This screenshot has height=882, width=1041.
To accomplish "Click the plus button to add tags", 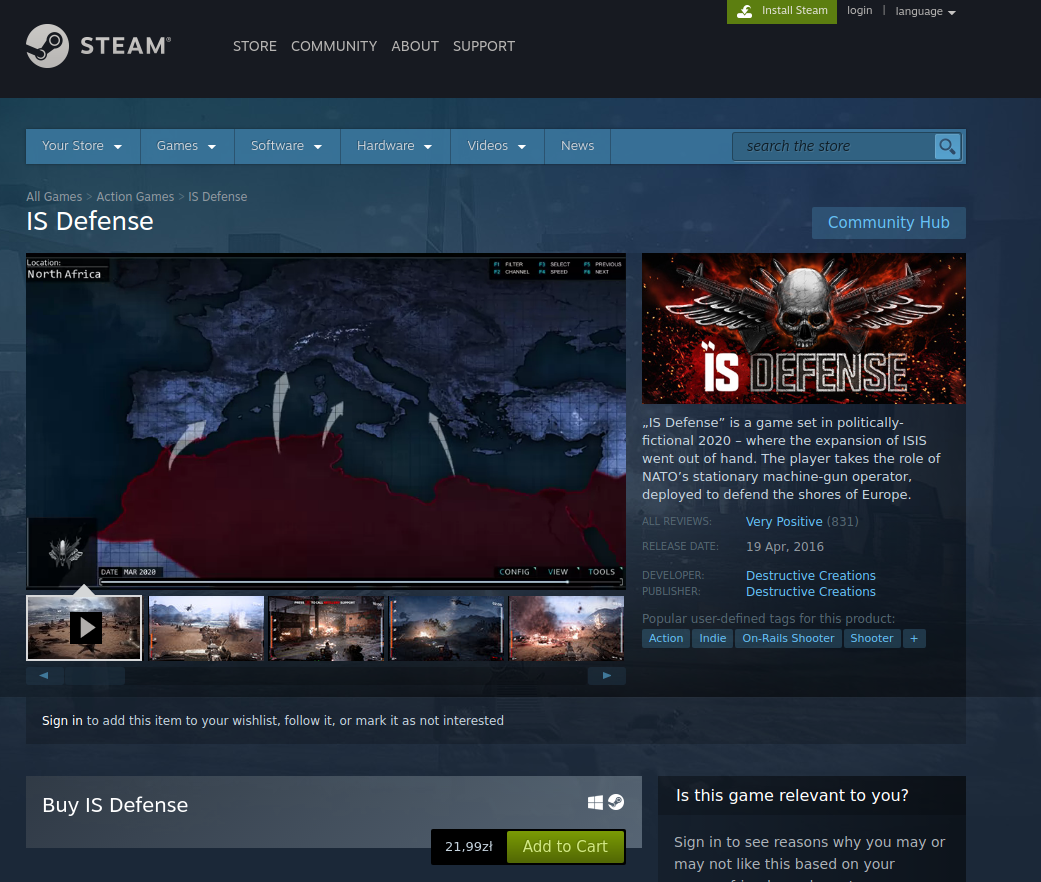I will click(913, 638).
